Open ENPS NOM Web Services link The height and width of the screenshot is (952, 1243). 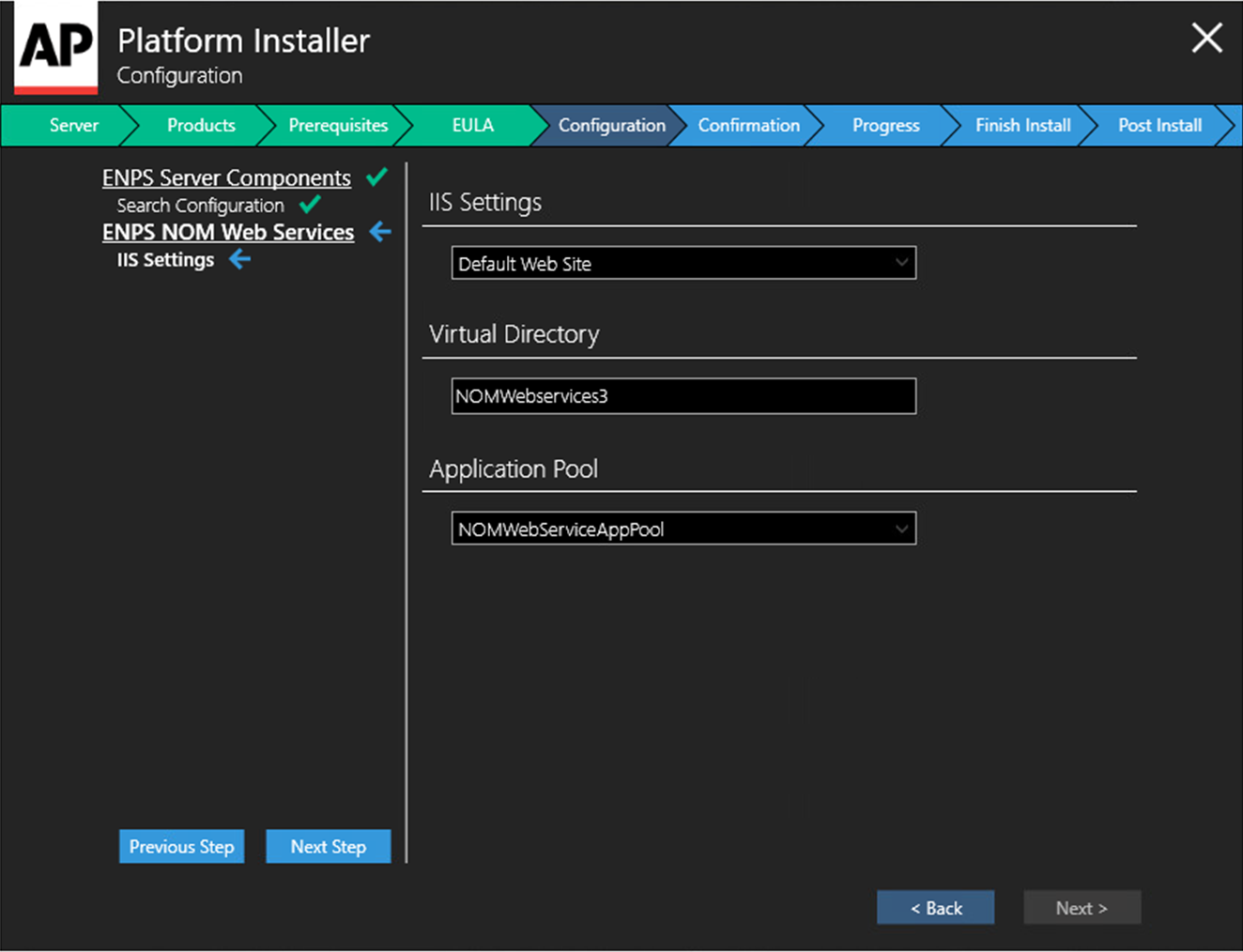point(228,232)
